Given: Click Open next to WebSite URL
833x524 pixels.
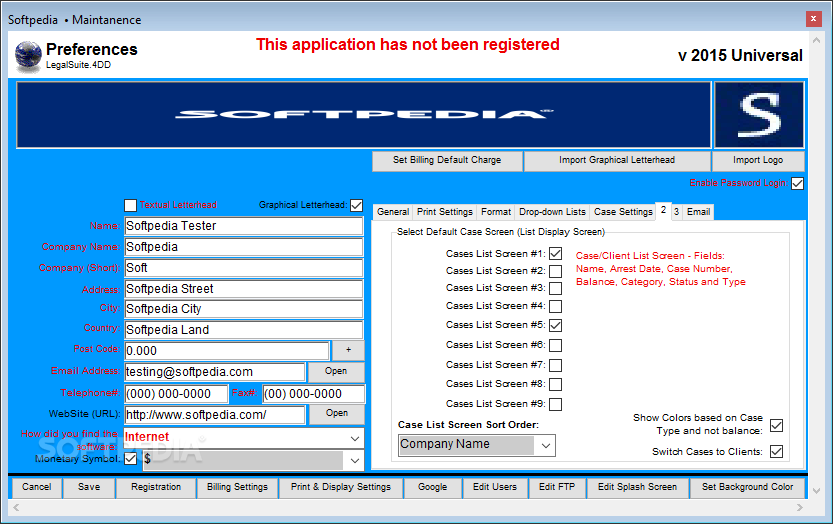Looking at the screenshot, I should click(x=337, y=413).
